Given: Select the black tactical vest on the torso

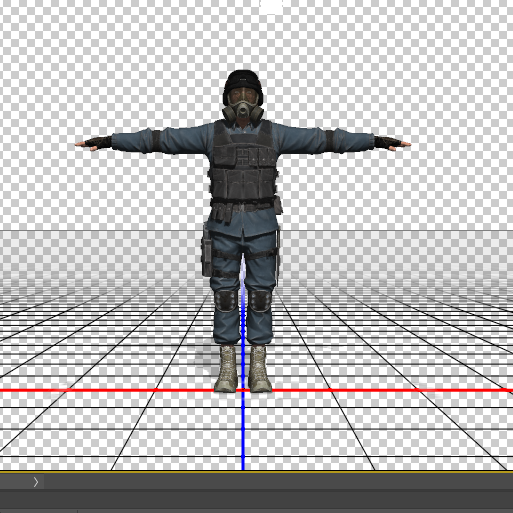Looking at the screenshot, I should coord(243,161).
